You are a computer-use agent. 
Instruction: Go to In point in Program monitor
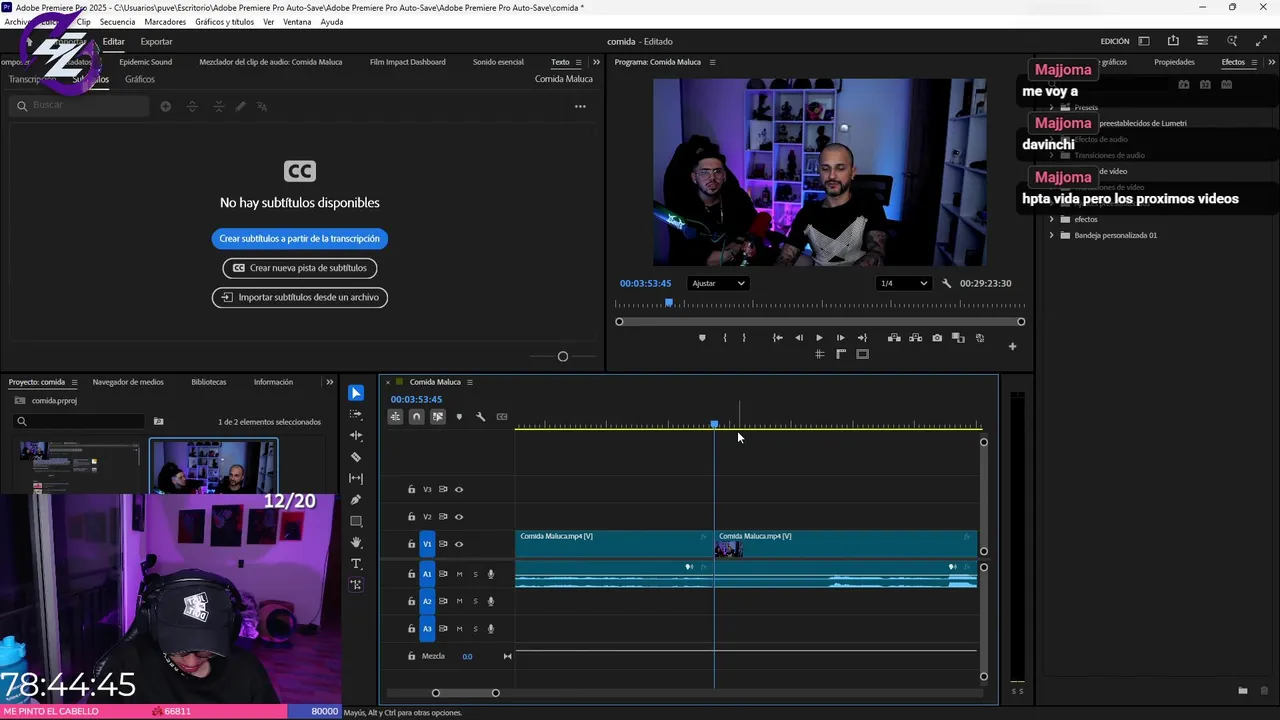click(x=777, y=338)
